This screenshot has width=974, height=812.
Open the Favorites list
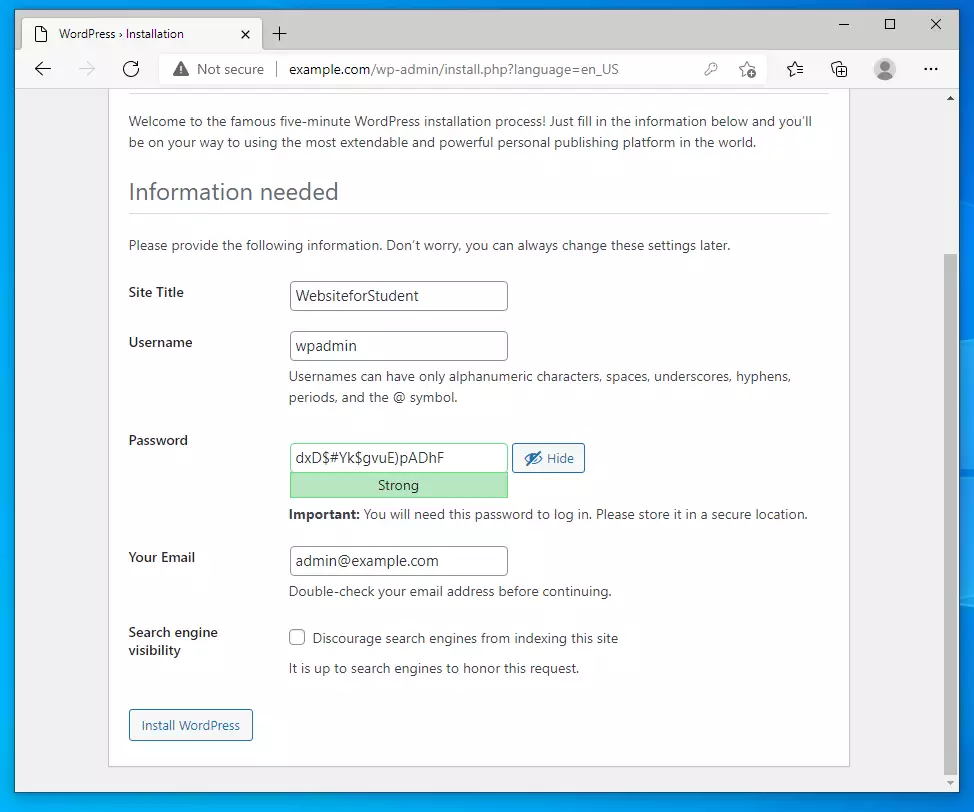click(794, 69)
